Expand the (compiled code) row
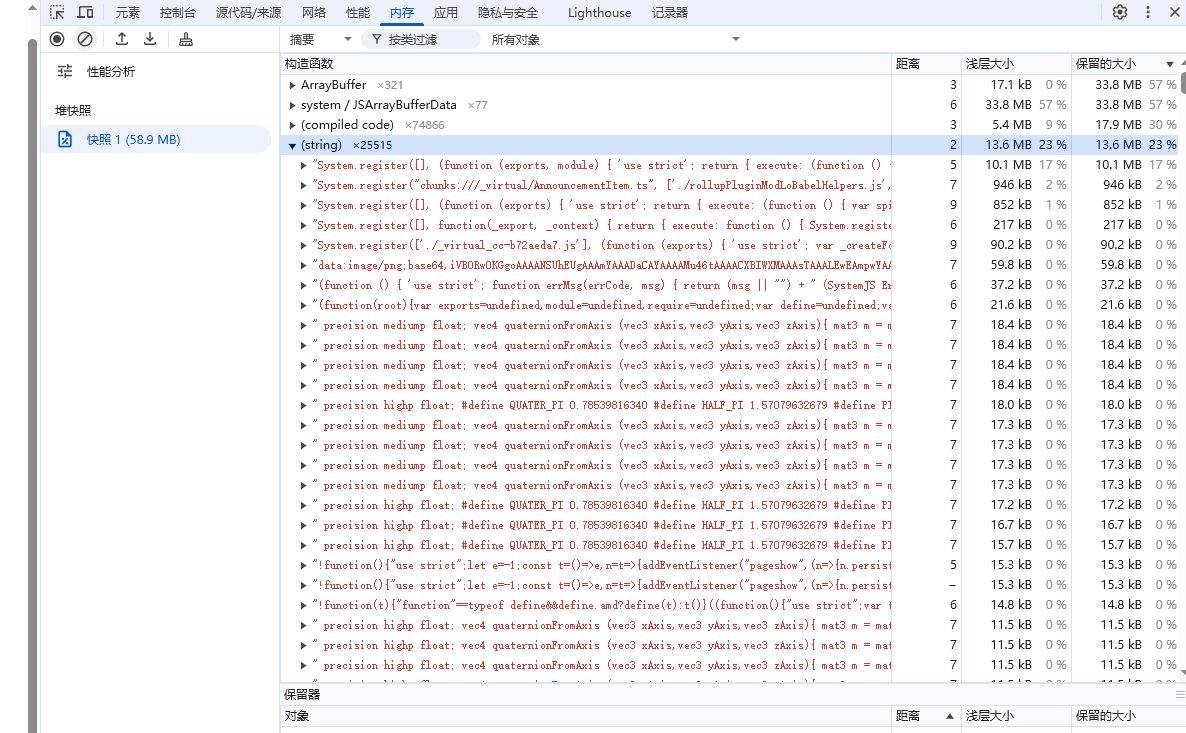The width and height of the screenshot is (1186, 733). point(293,126)
